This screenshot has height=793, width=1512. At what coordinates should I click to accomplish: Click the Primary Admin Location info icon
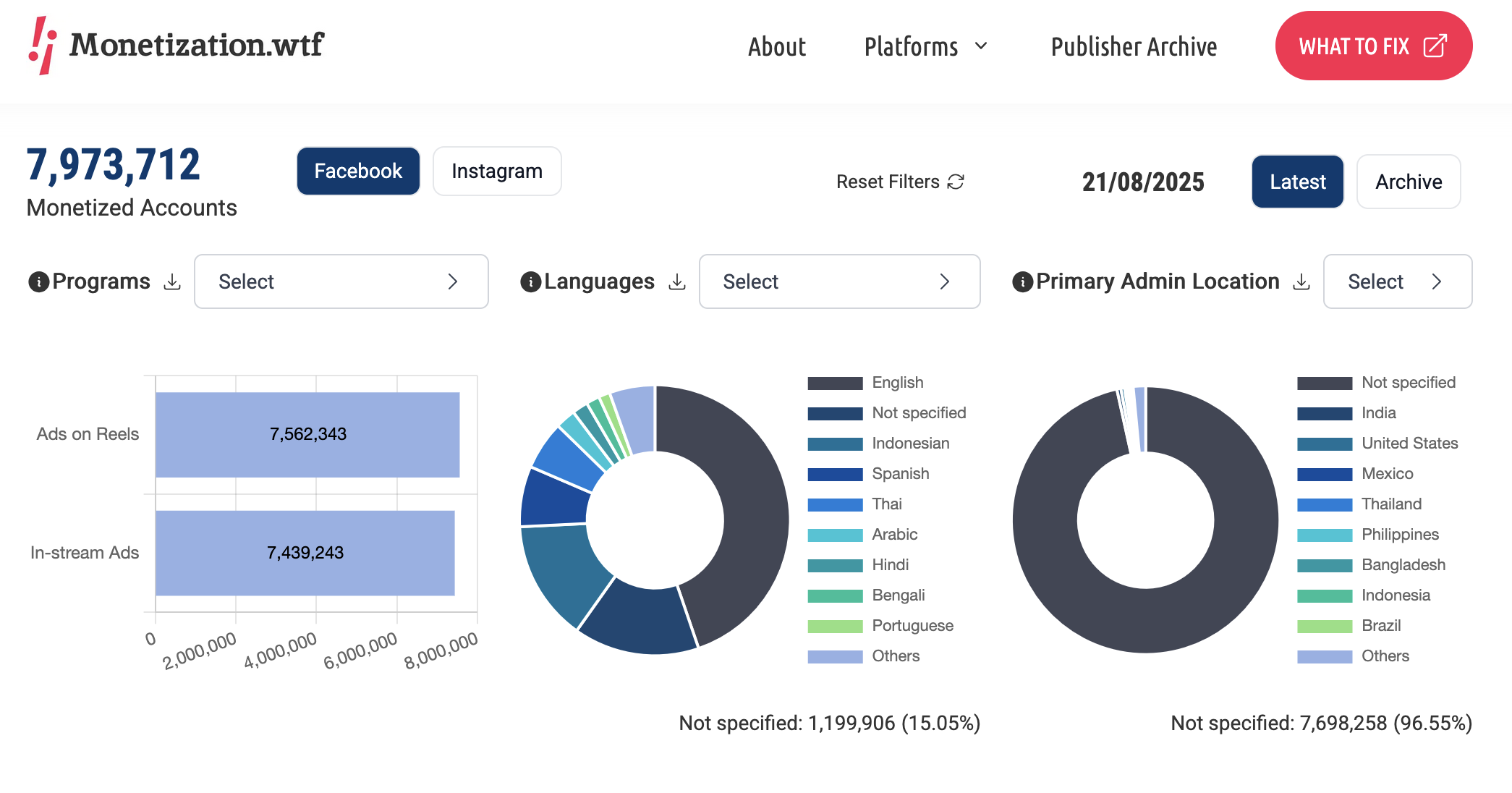click(1022, 281)
